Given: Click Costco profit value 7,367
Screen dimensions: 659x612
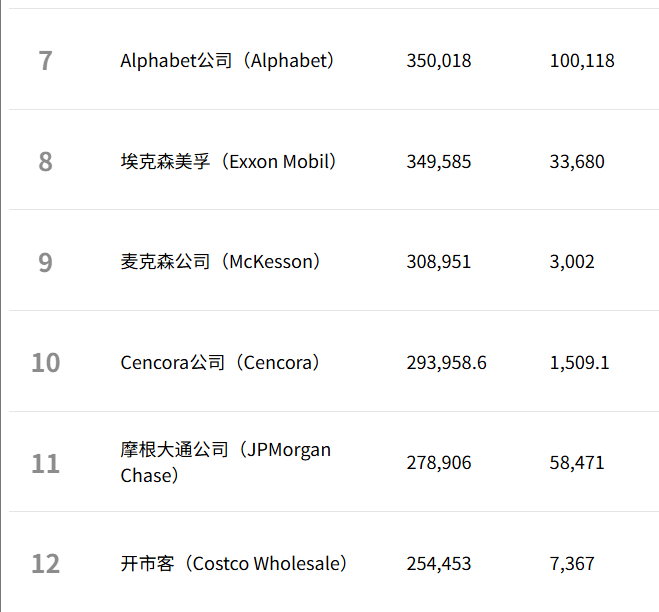Looking at the screenshot, I should 572,564.
